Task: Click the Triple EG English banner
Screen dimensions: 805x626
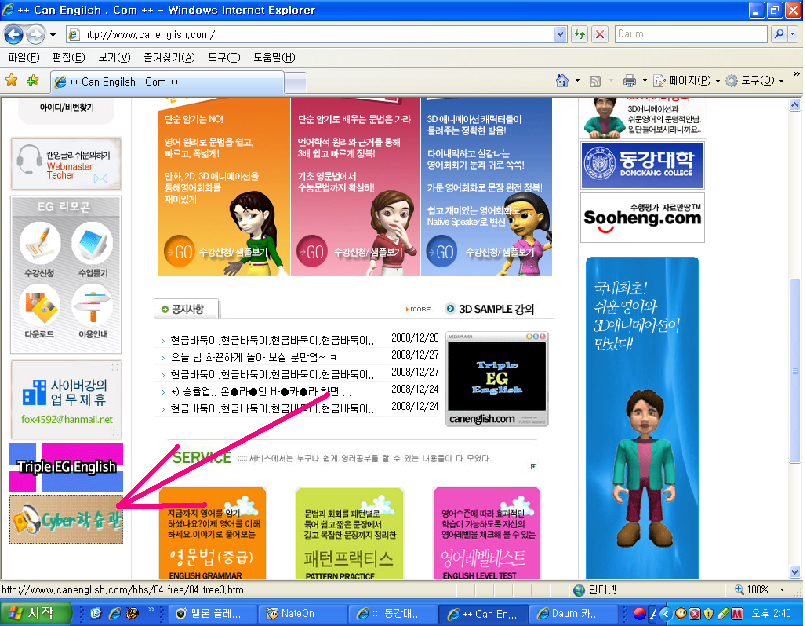Action: click(66, 467)
